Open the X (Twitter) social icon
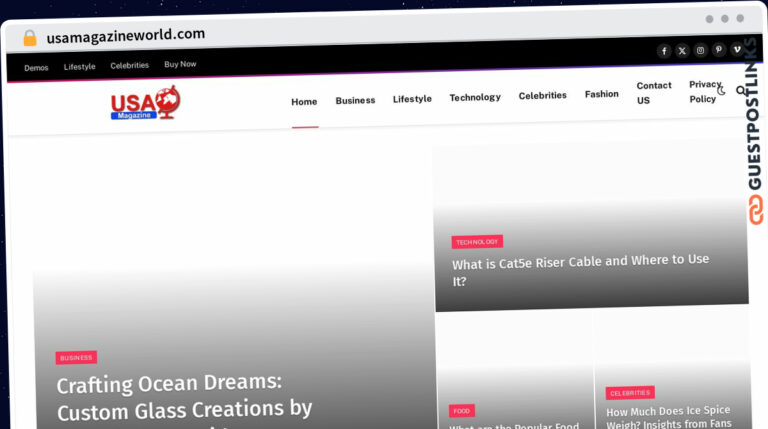This screenshot has width=768, height=429. tap(682, 50)
